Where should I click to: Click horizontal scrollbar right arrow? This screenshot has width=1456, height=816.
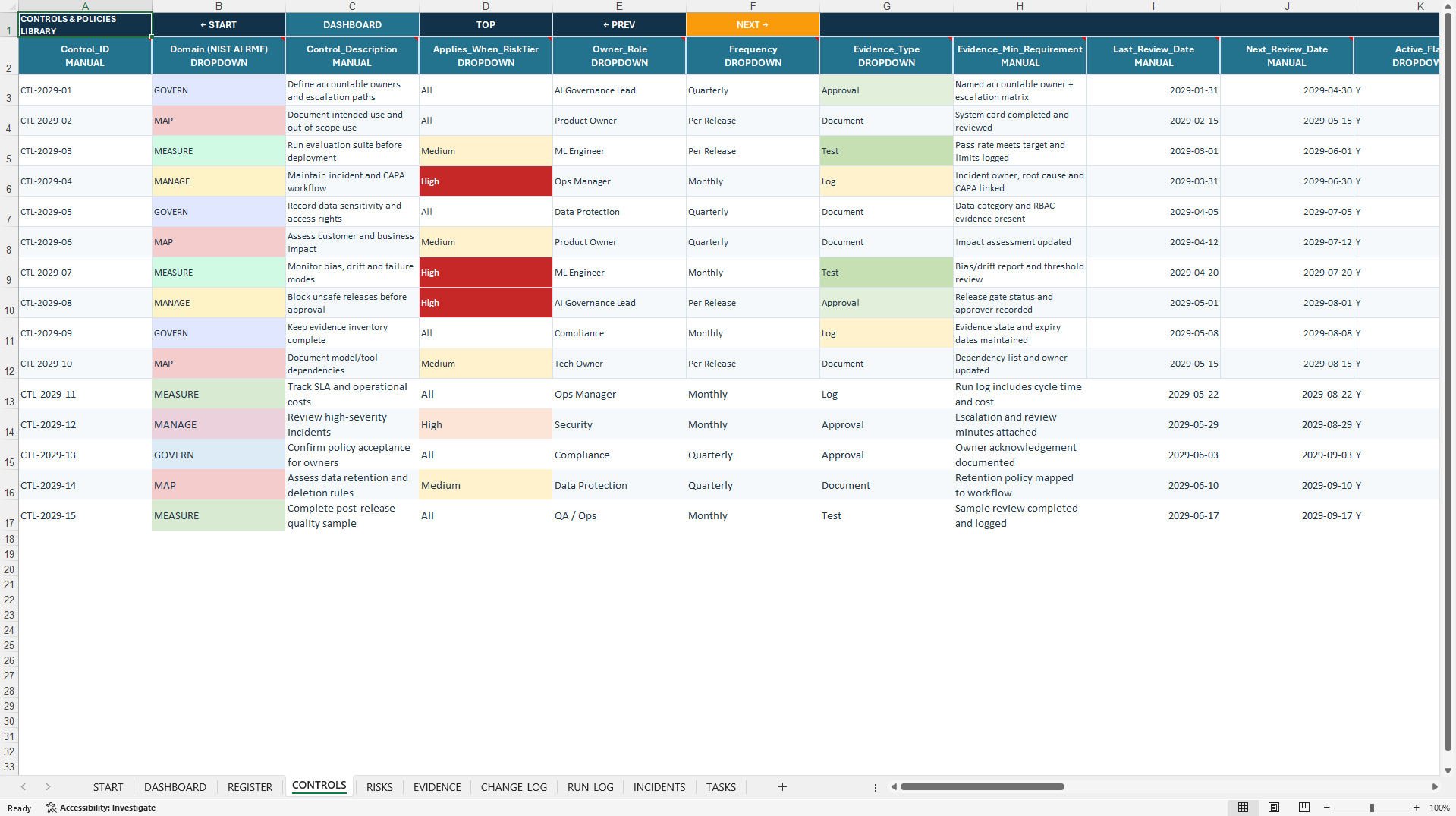(1435, 787)
